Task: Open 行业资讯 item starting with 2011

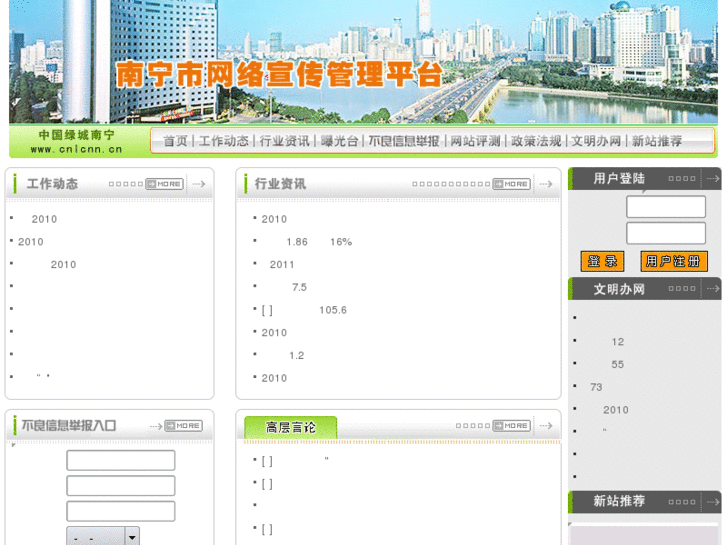Action: 282,264
